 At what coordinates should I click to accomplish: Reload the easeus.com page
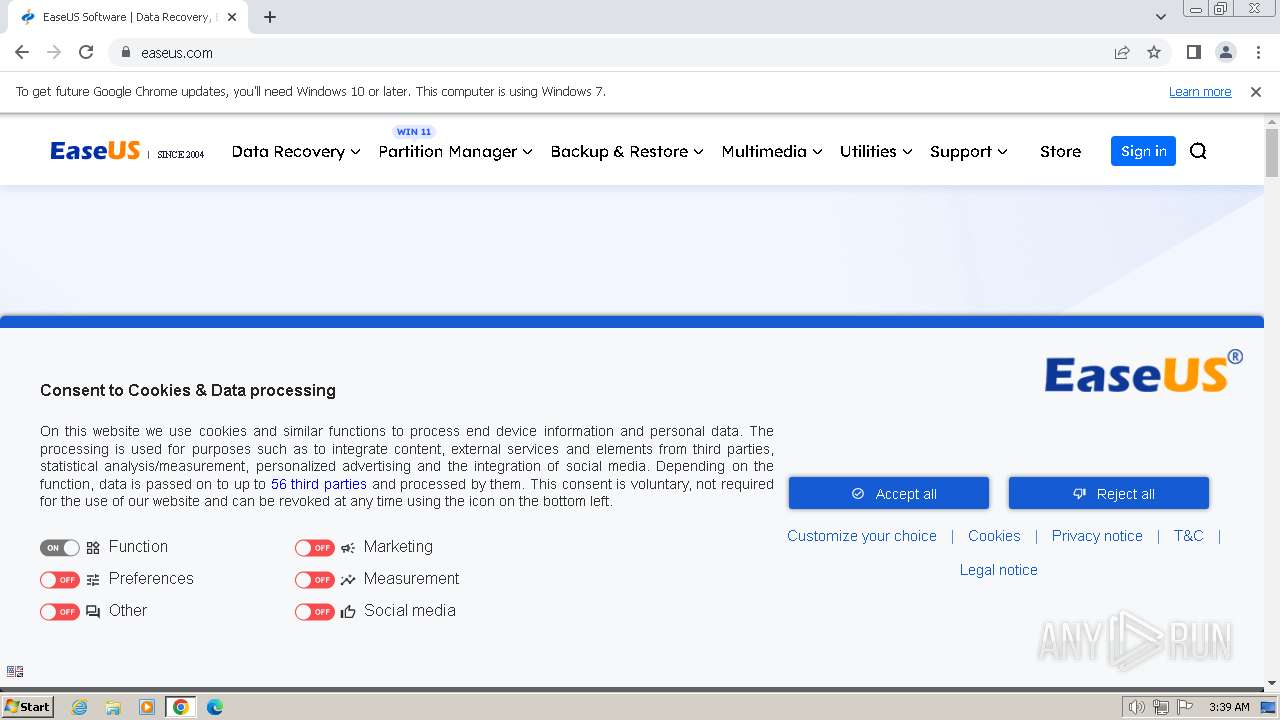point(86,53)
